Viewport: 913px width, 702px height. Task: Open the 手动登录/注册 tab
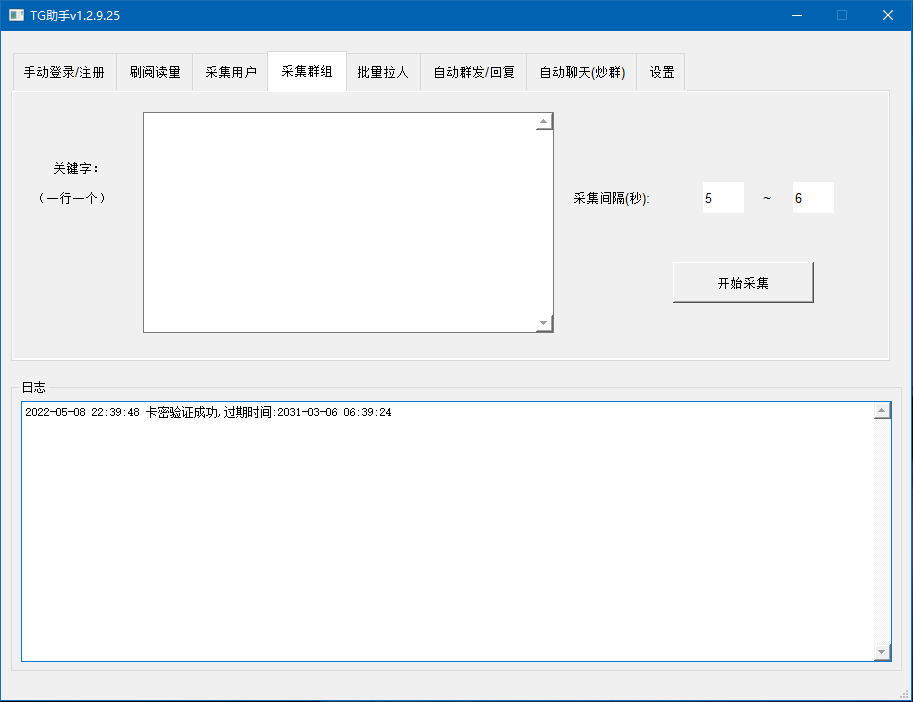(64, 73)
